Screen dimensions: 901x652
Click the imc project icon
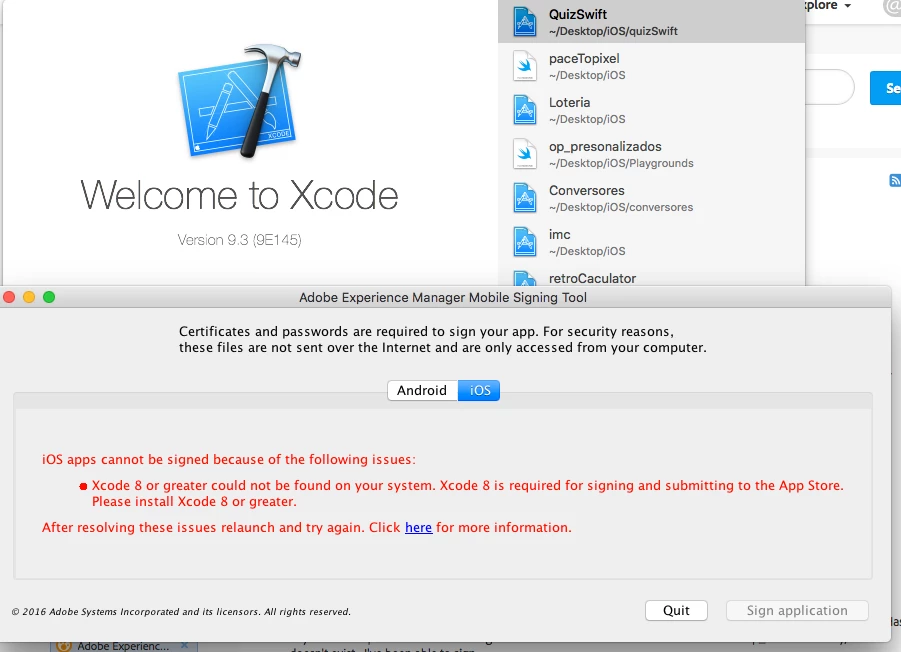point(525,242)
